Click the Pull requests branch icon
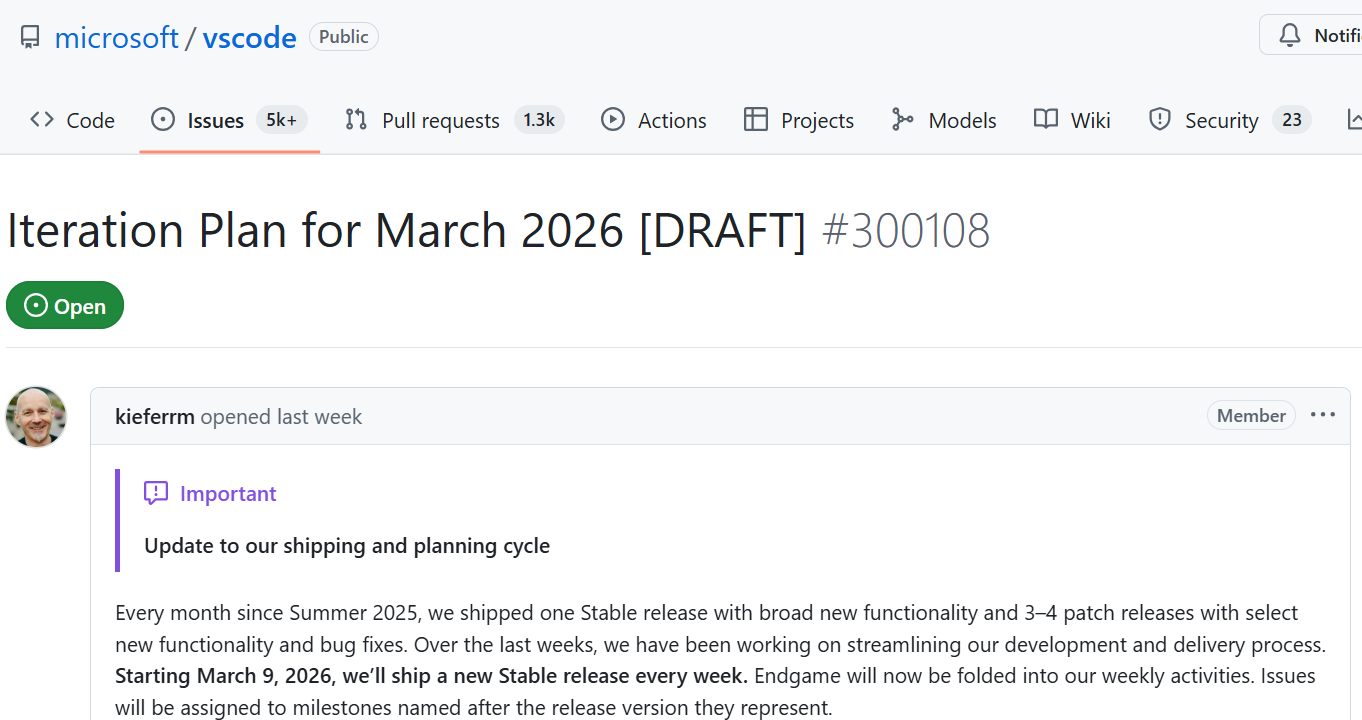 356,120
